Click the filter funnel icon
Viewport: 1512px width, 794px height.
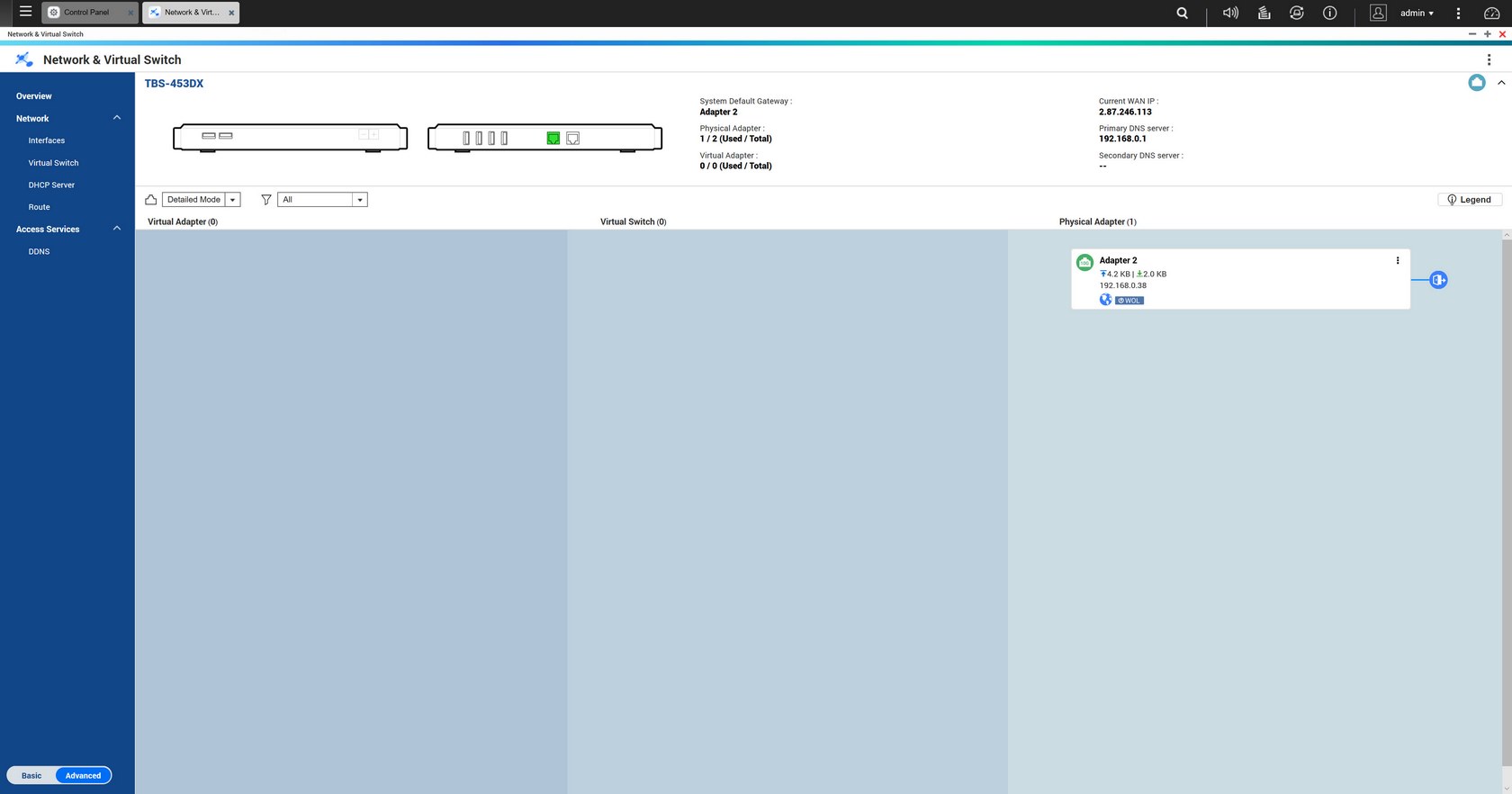[x=266, y=200]
